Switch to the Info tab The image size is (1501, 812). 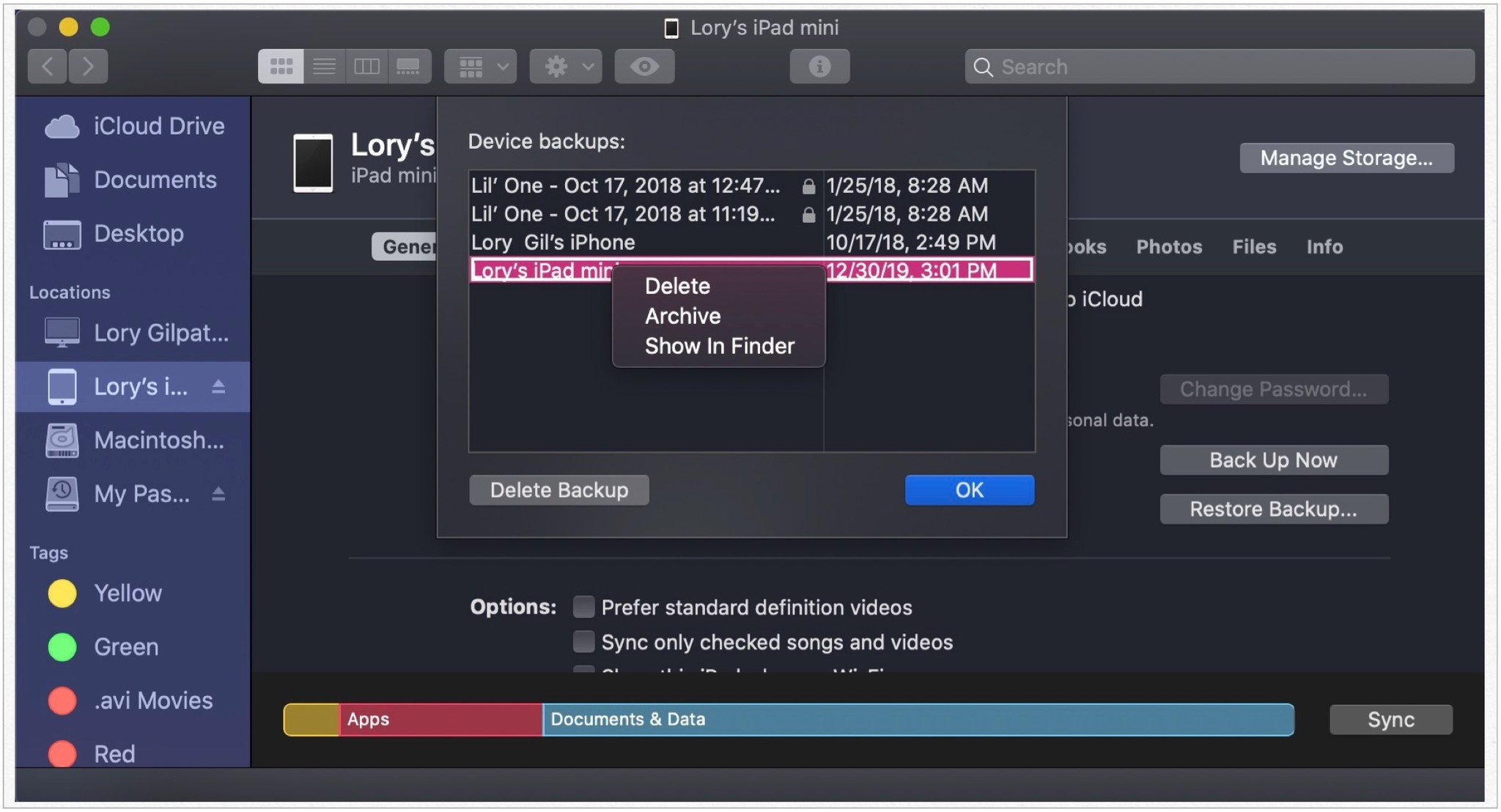tap(1324, 247)
